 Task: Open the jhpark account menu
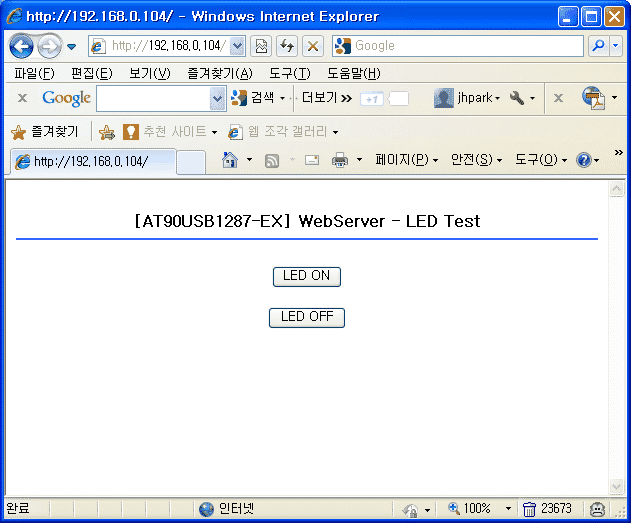pyautogui.click(x=467, y=98)
